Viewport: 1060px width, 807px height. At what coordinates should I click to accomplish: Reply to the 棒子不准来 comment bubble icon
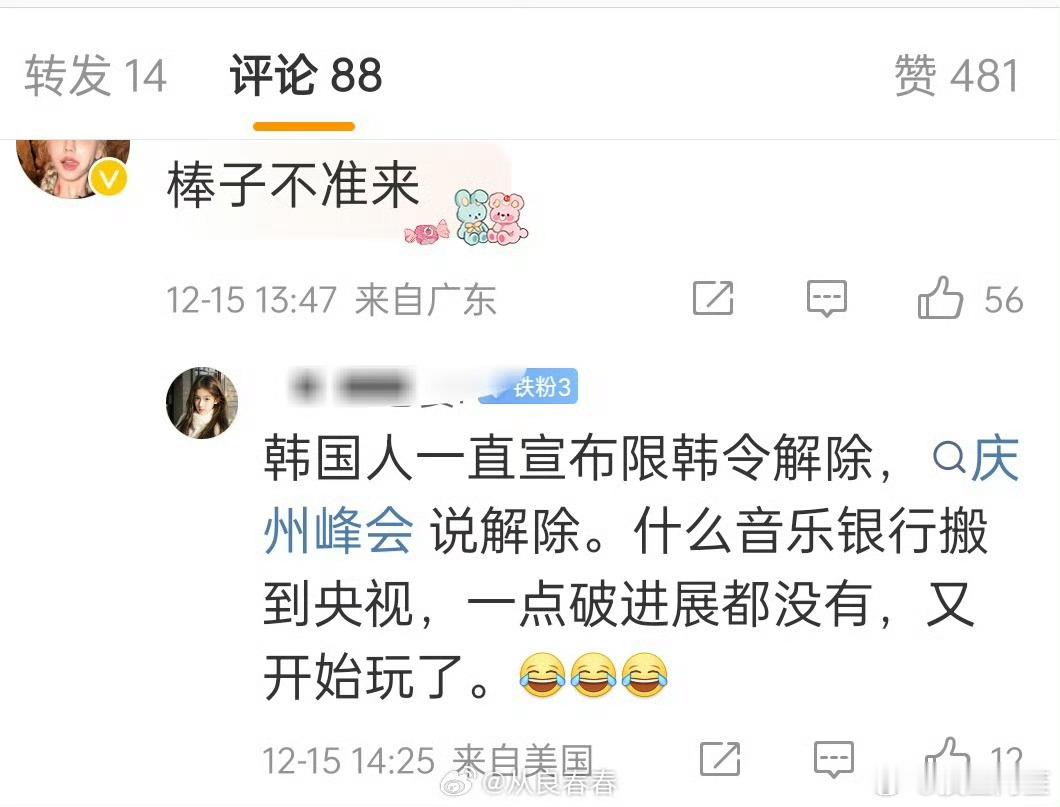tap(826, 299)
